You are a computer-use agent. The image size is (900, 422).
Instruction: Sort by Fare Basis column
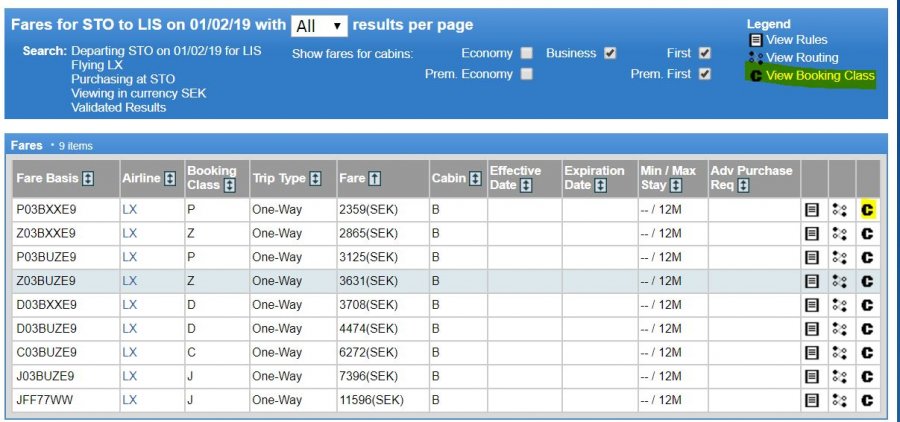88,179
